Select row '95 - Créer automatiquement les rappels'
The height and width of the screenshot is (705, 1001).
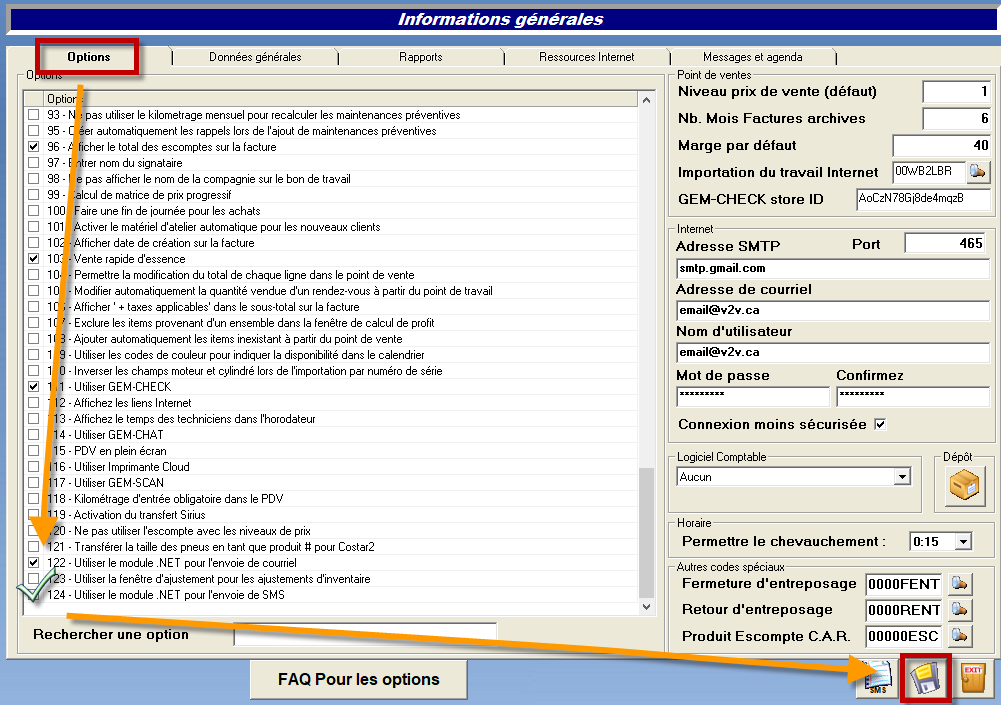point(331,131)
